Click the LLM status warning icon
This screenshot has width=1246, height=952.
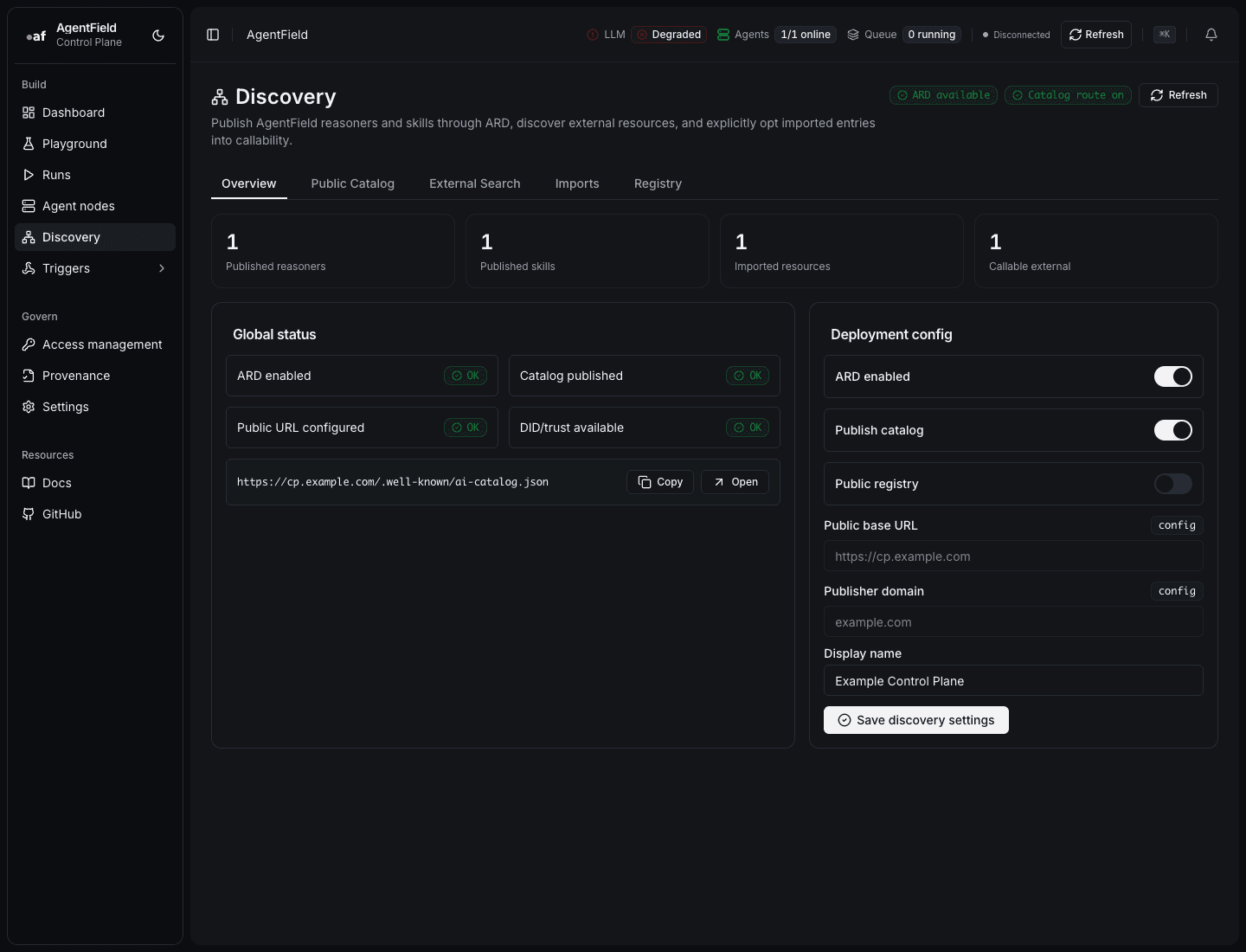(x=593, y=35)
